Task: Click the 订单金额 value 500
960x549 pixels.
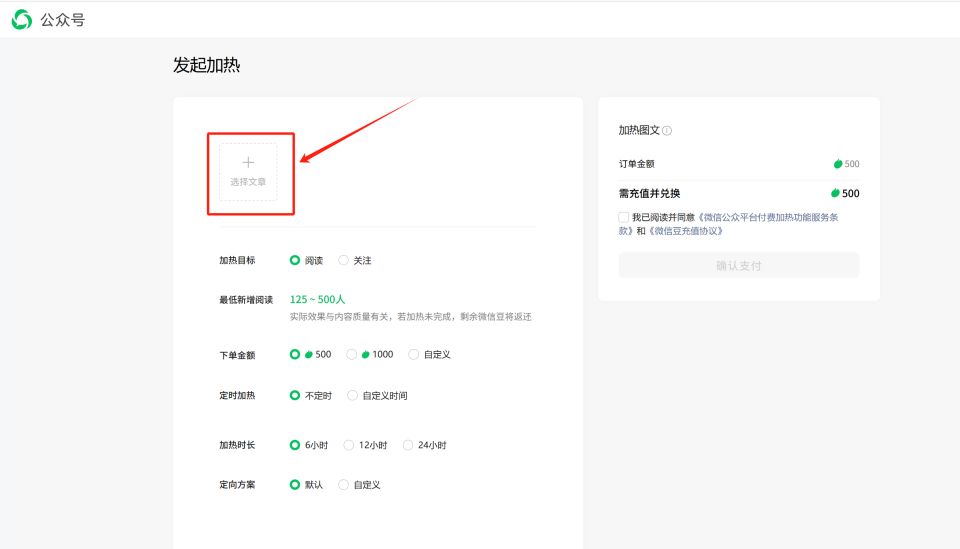Action: click(x=847, y=164)
